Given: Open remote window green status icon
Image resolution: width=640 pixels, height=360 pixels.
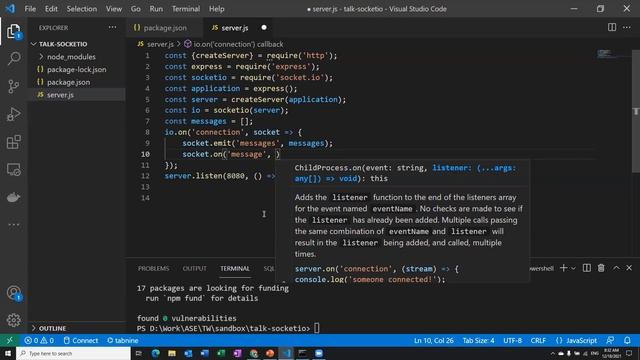Looking at the screenshot, I should click(x=9, y=340).
